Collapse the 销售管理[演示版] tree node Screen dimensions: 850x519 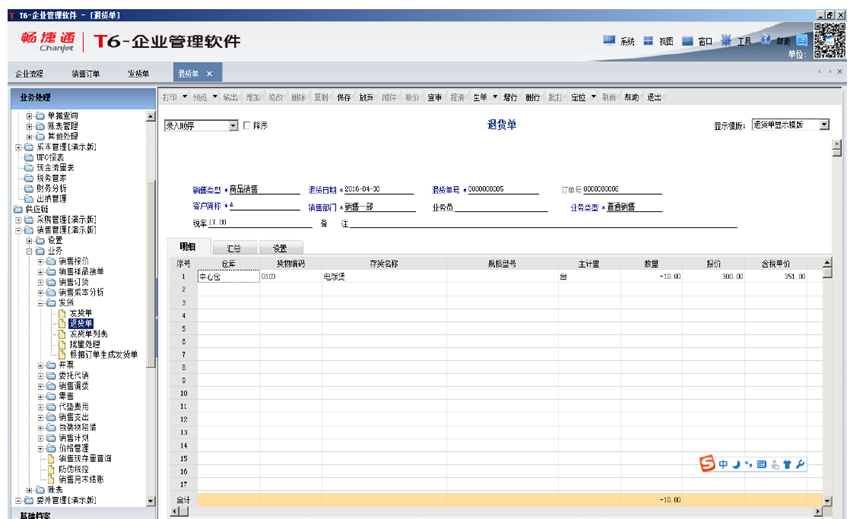click(18, 230)
